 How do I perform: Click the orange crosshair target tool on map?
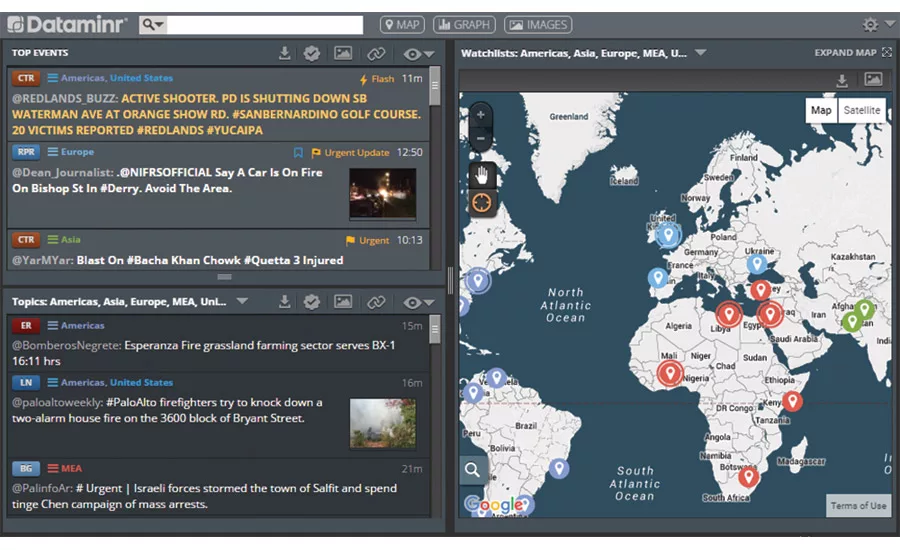pyautogui.click(x=482, y=203)
